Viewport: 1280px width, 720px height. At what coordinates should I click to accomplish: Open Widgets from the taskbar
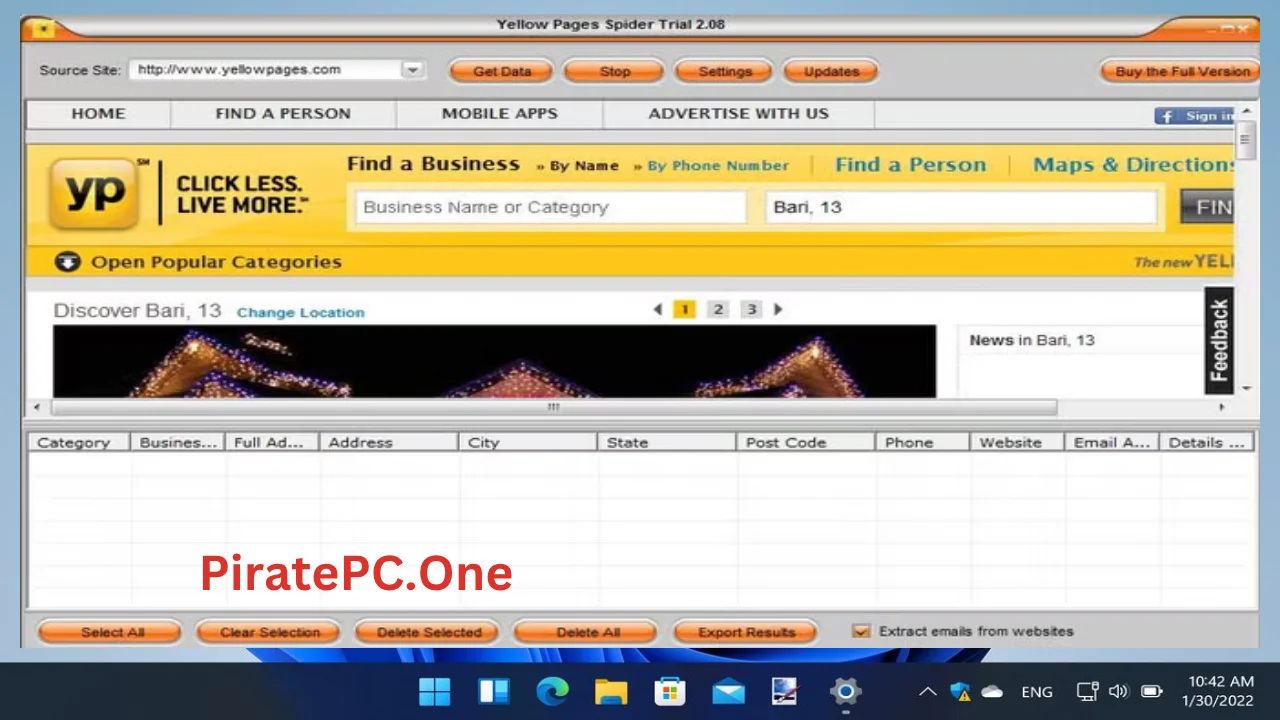(494, 691)
